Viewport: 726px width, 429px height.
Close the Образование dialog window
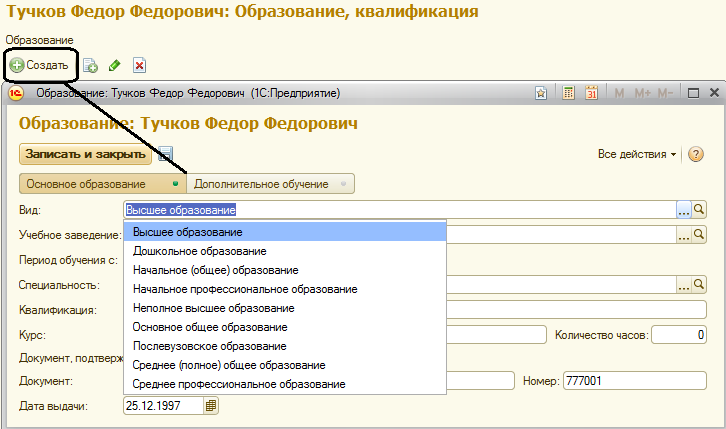point(714,93)
